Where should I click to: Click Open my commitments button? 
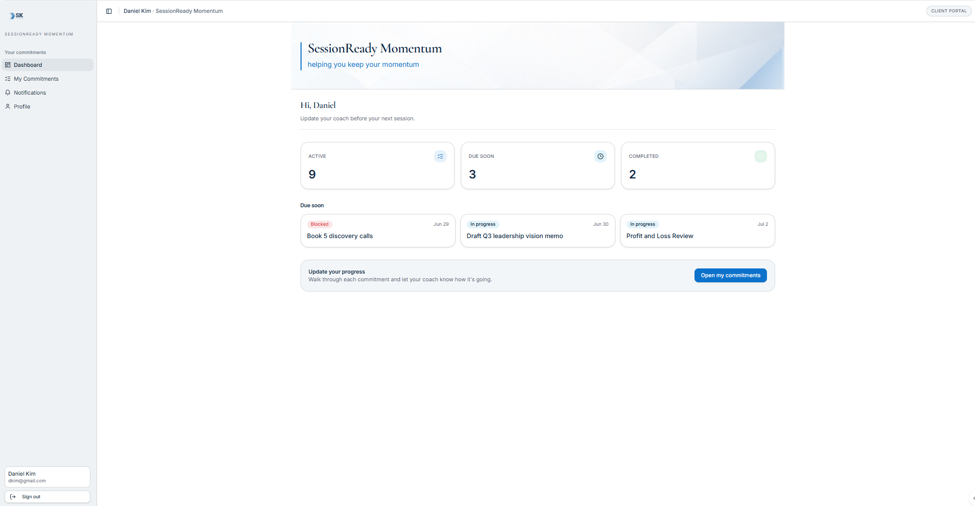point(730,275)
